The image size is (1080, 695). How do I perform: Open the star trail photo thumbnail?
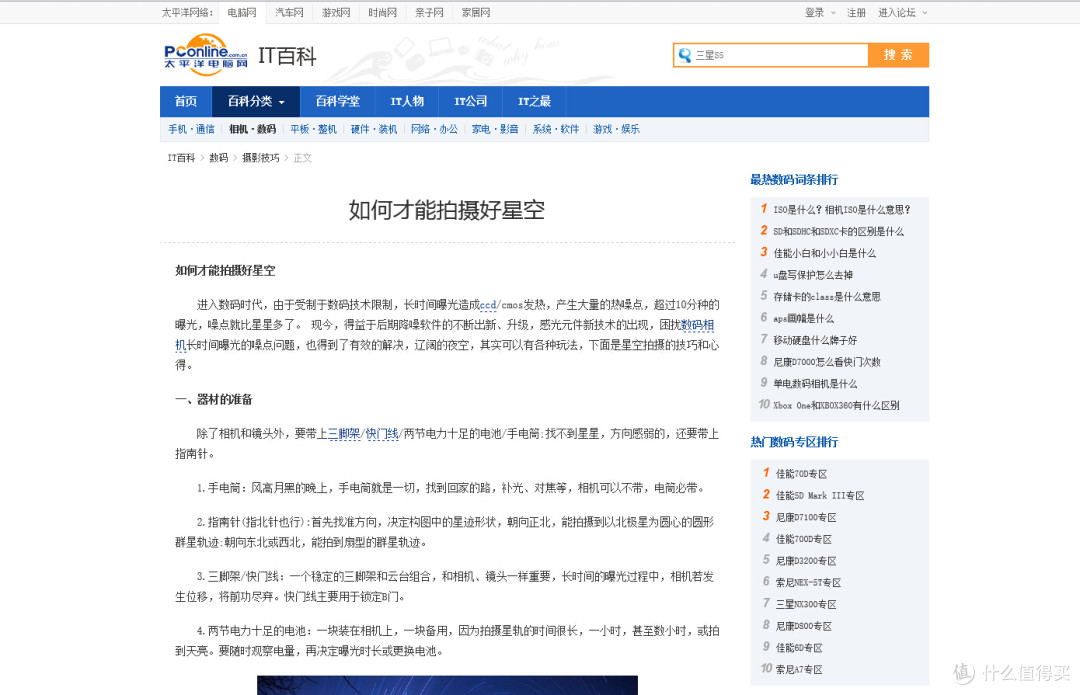(x=447, y=685)
